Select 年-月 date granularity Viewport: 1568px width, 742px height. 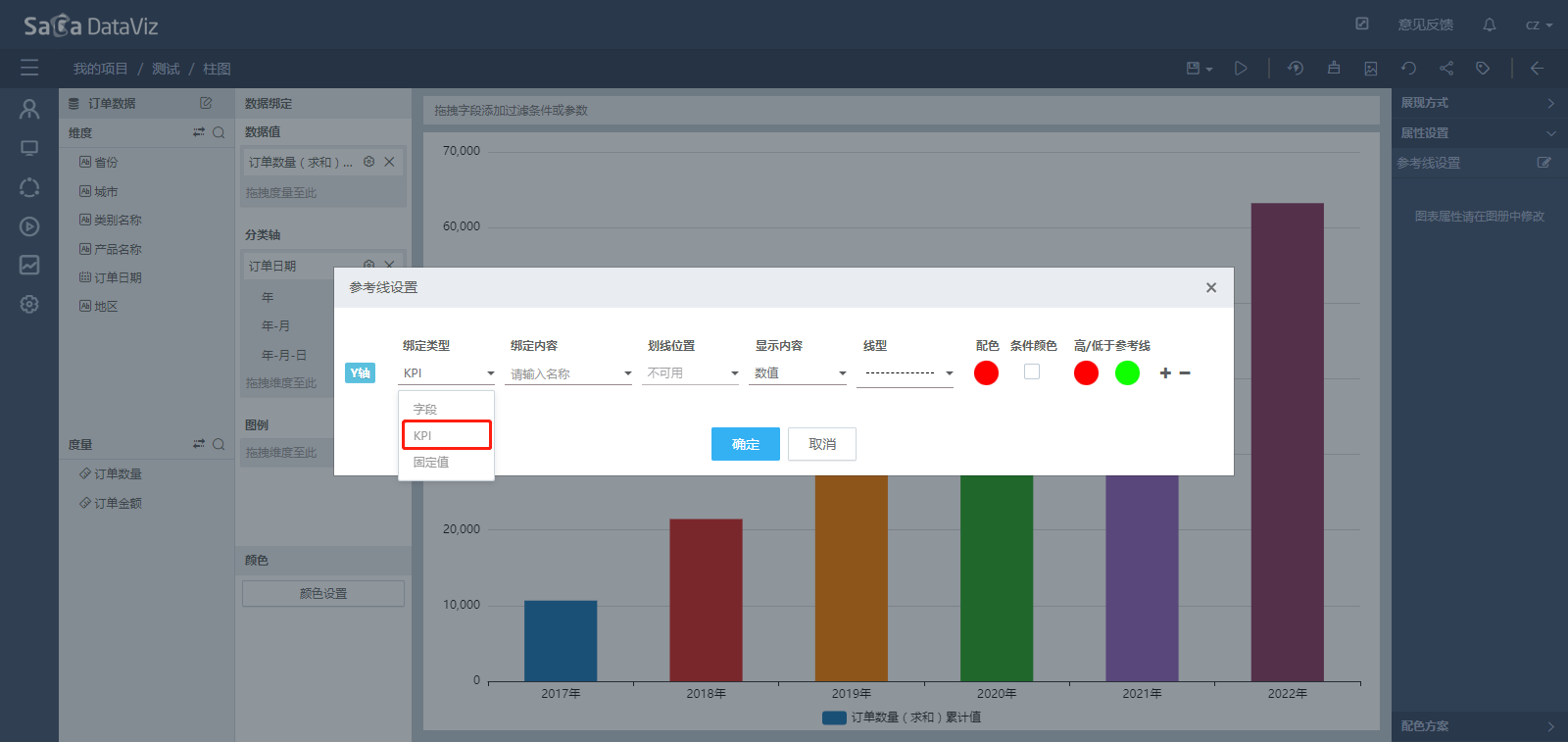pyautogui.click(x=275, y=325)
